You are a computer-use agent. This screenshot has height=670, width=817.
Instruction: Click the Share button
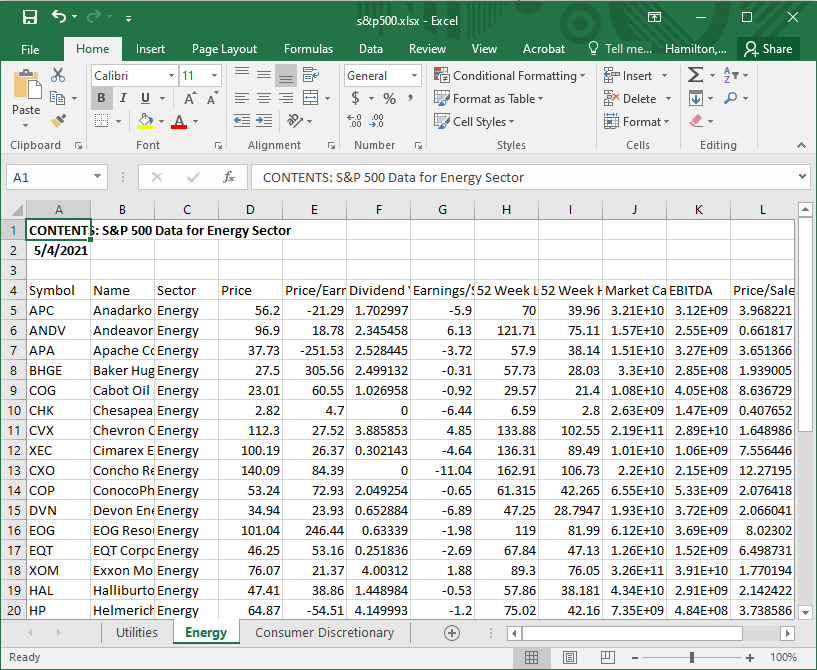pos(767,49)
